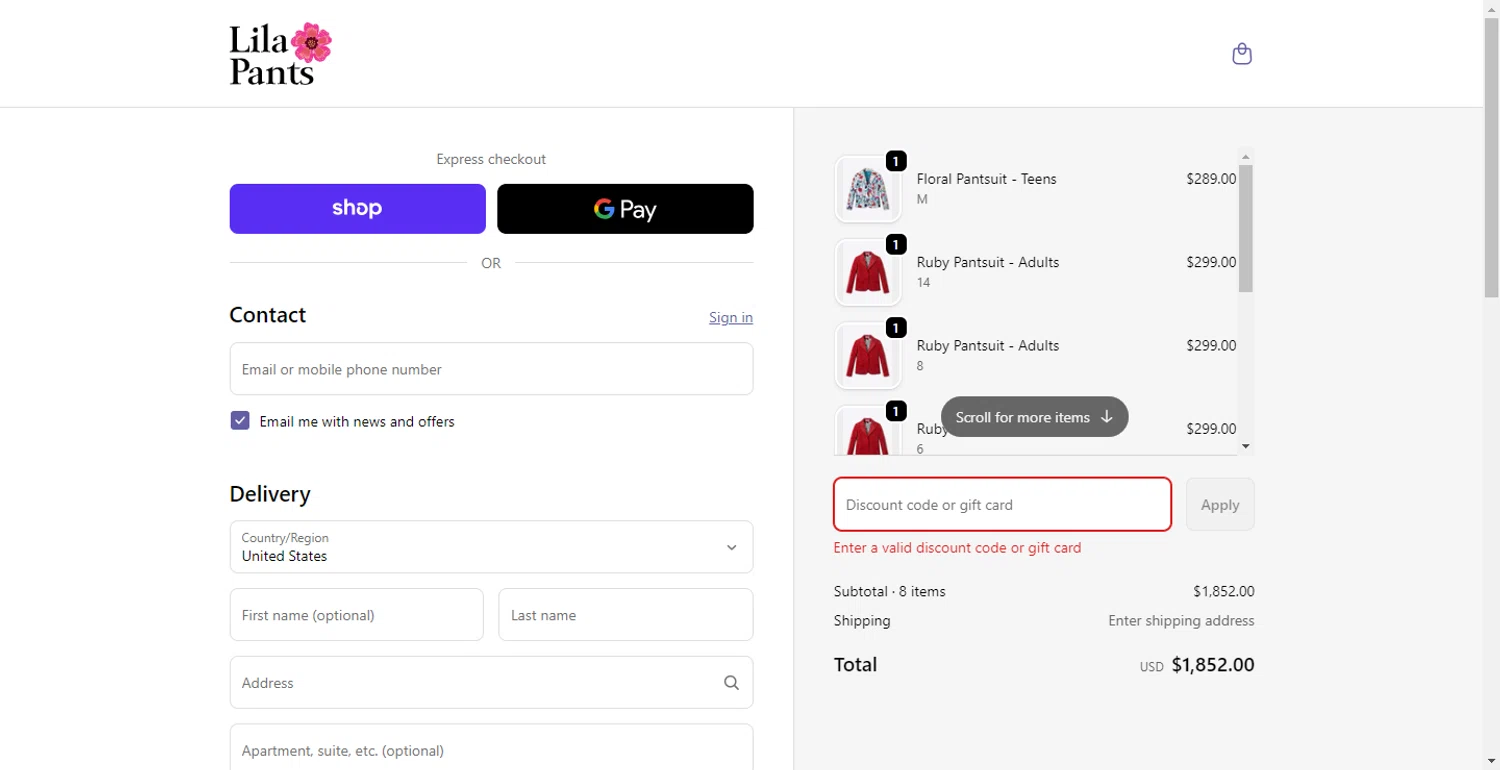Viewport: 1500px width, 770px height.
Task: Open the Country/Region dropdown
Action: (491, 547)
